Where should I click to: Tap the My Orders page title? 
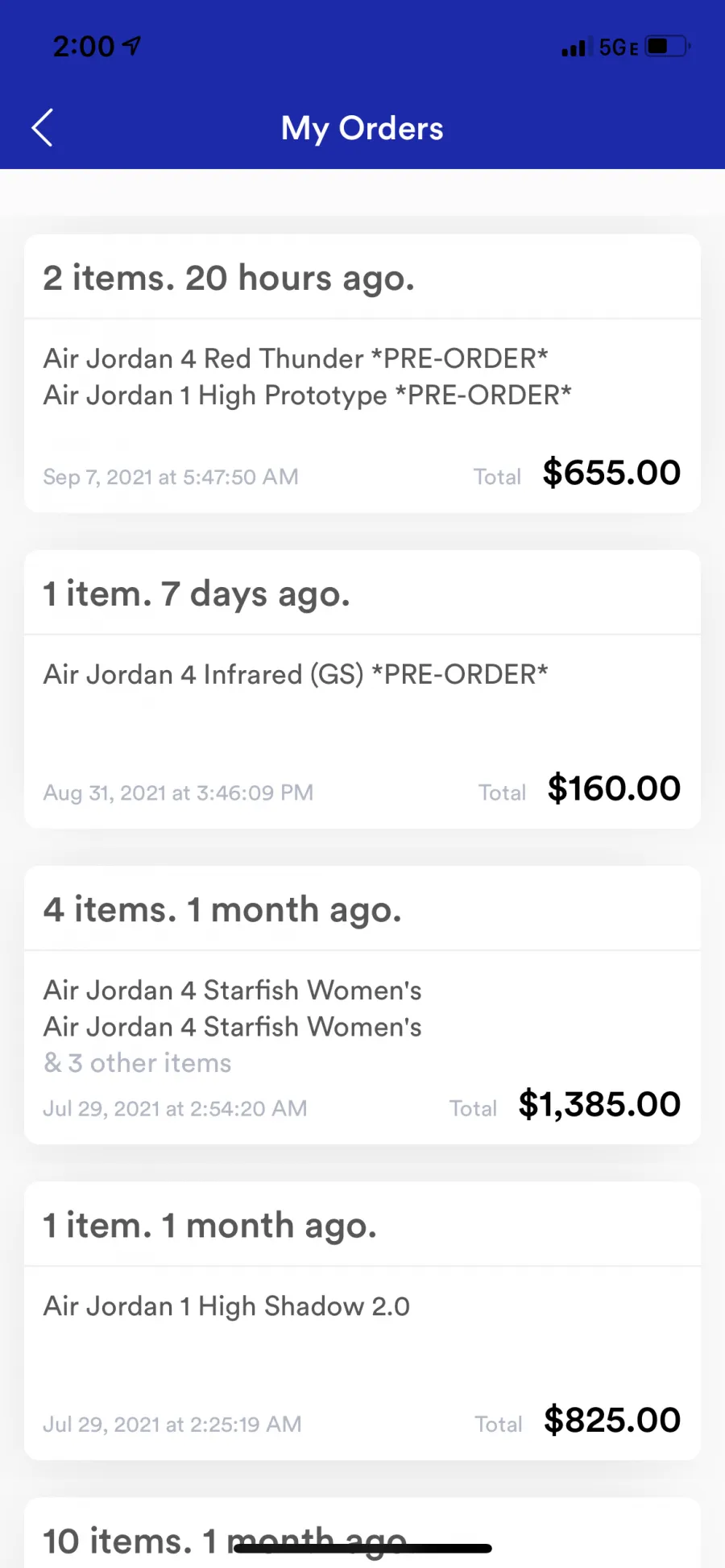click(362, 128)
